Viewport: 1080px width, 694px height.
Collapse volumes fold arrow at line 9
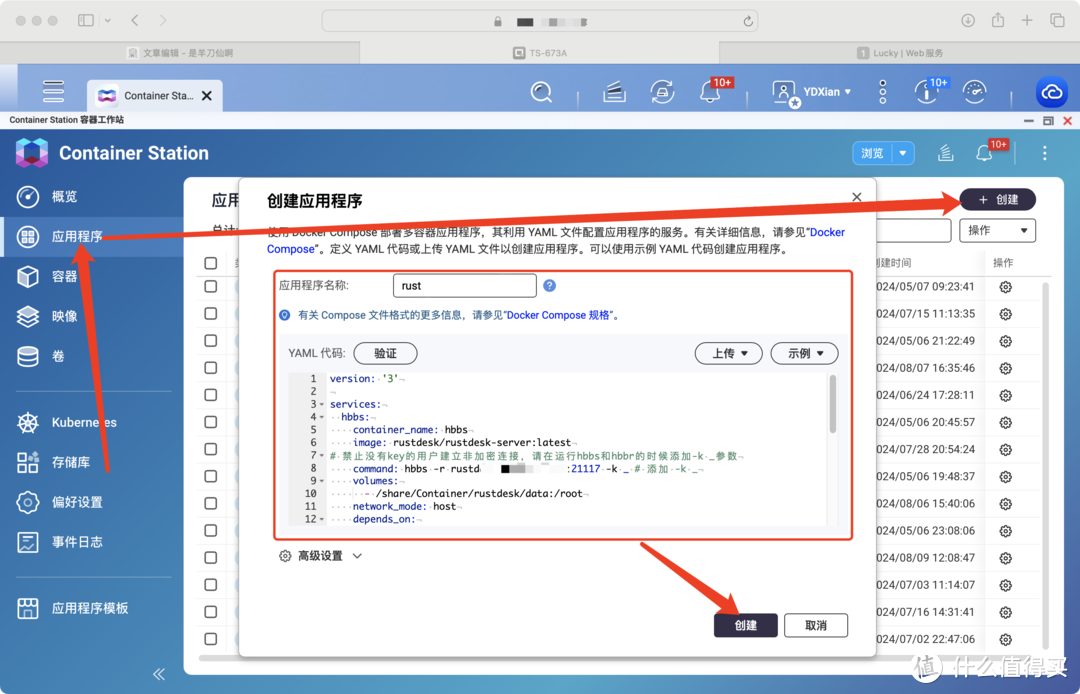pos(322,481)
